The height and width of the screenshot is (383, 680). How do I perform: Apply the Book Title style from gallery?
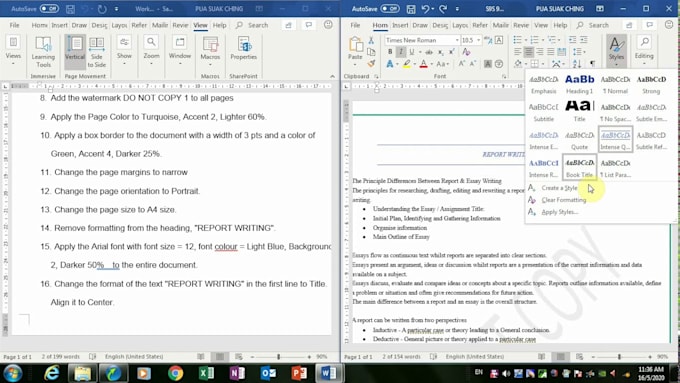579,167
